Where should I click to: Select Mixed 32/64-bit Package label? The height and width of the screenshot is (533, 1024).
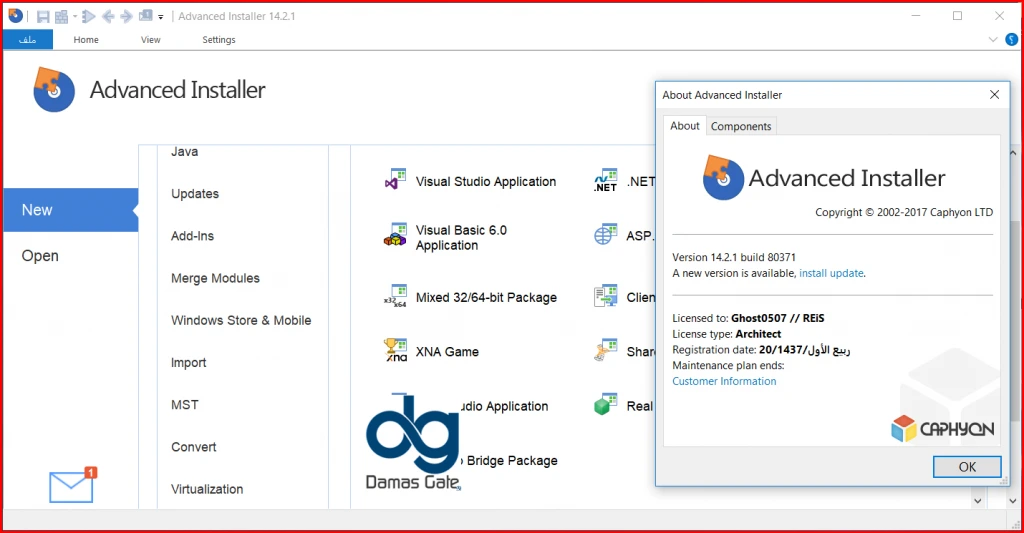coord(486,297)
